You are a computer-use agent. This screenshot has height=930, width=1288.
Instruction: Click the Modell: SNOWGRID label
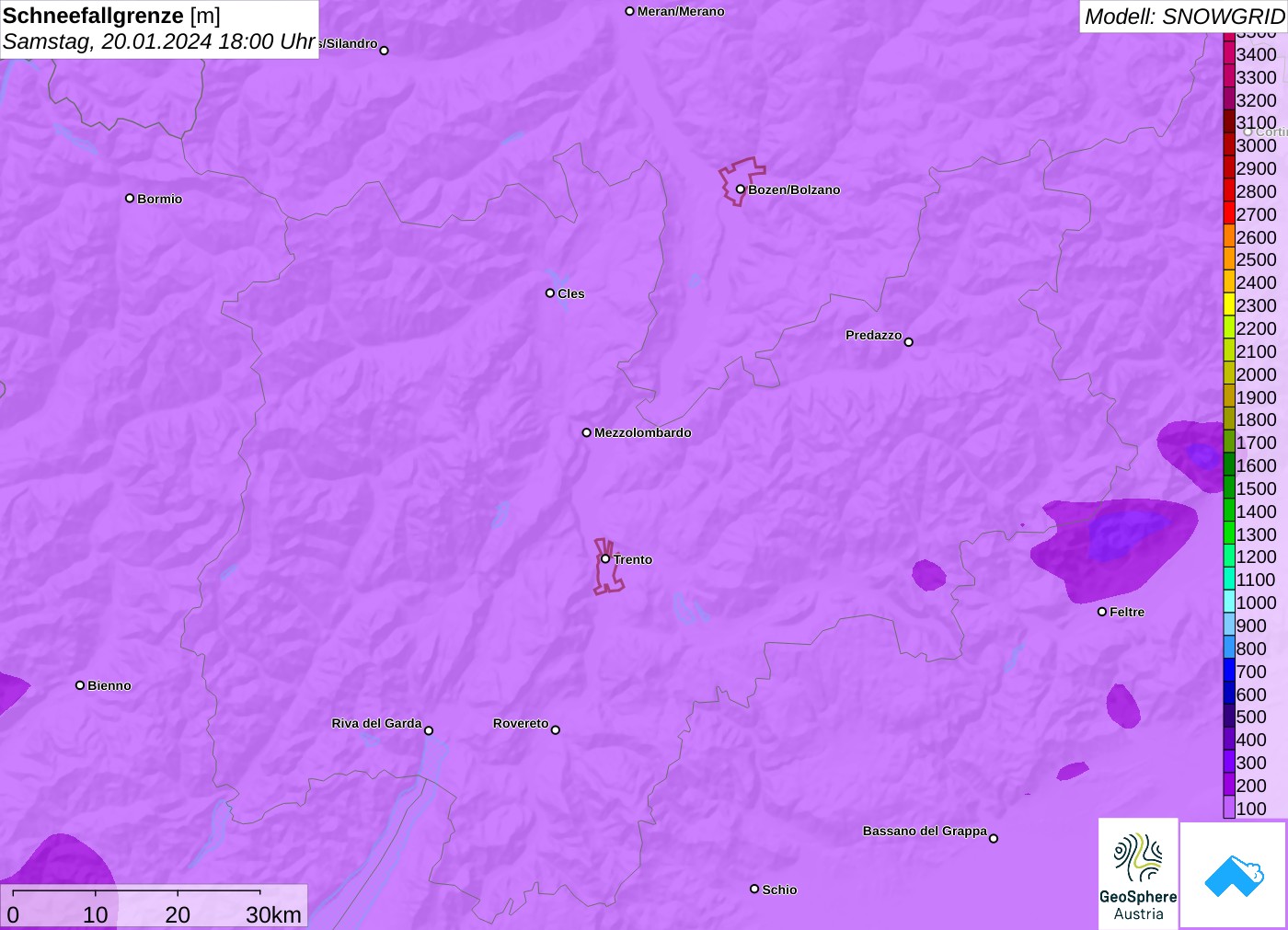click(1184, 17)
